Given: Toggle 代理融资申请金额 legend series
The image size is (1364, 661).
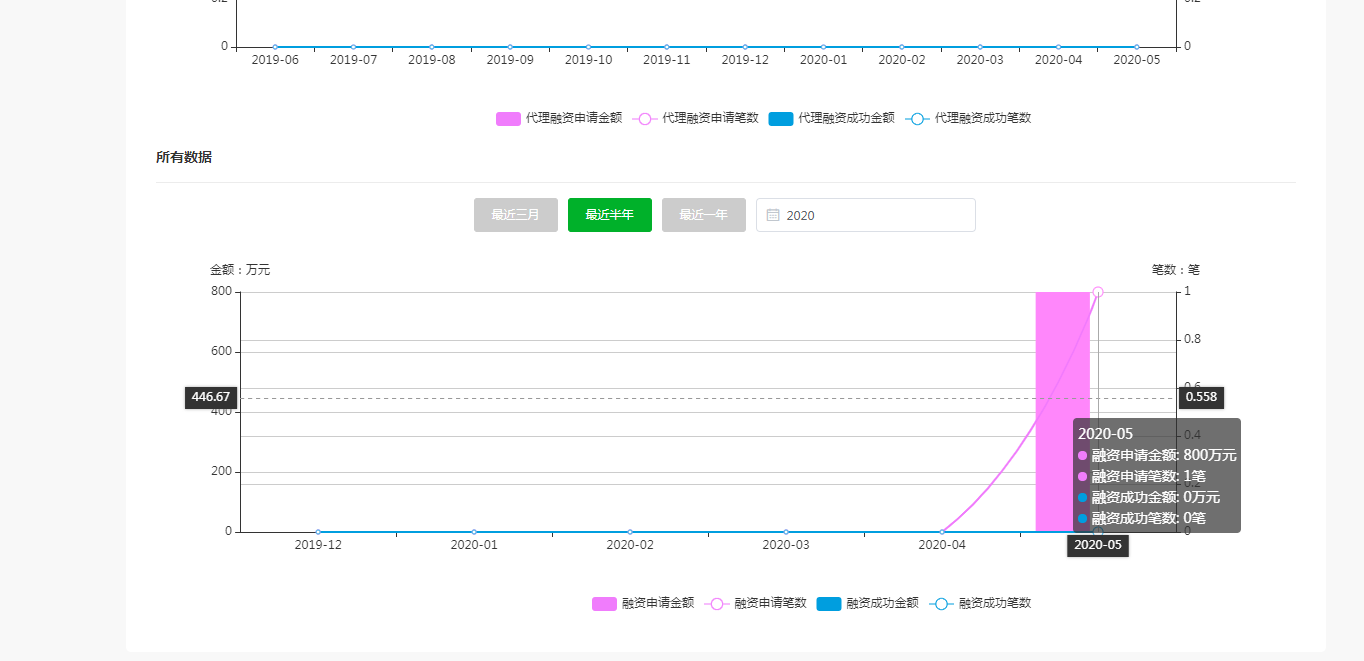Looking at the screenshot, I should (x=559, y=118).
